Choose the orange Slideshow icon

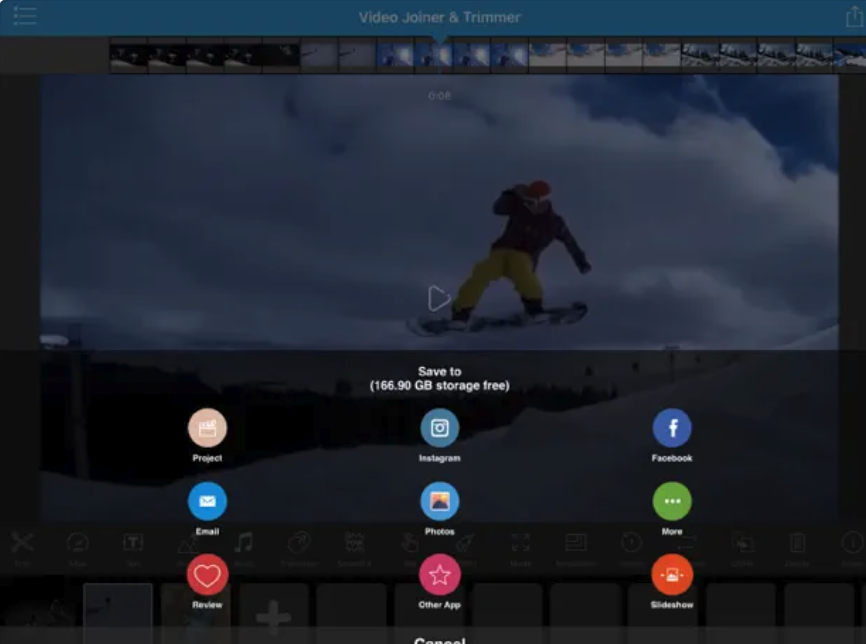[x=672, y=575]
